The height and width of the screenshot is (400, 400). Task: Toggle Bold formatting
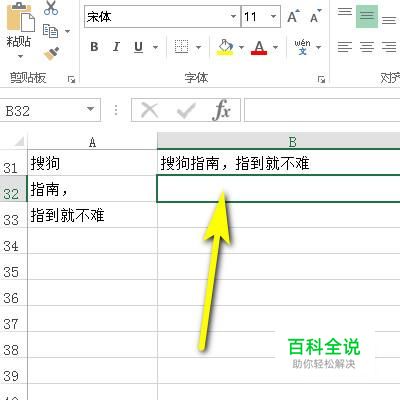(x=94, y=47)
